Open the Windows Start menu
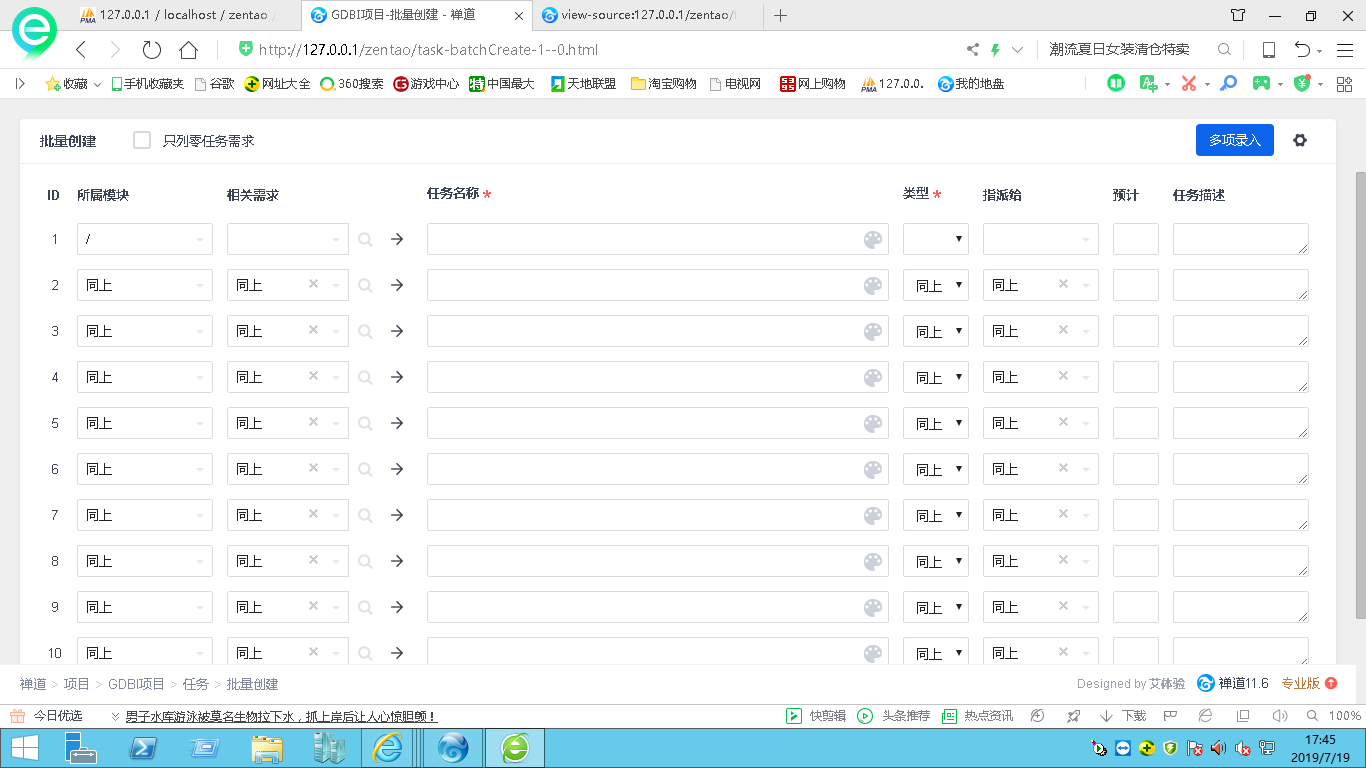 24,747
